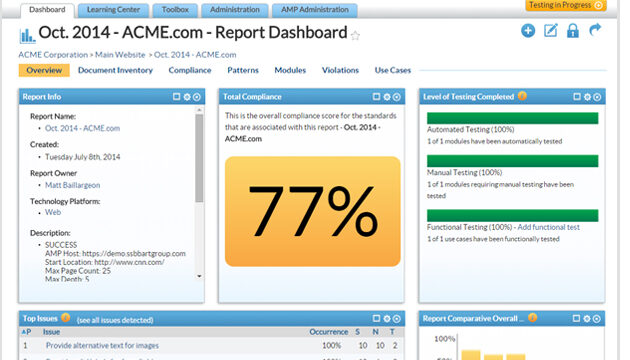
Task: Sort Top Issues by Issue column
Action: [51, 332]
